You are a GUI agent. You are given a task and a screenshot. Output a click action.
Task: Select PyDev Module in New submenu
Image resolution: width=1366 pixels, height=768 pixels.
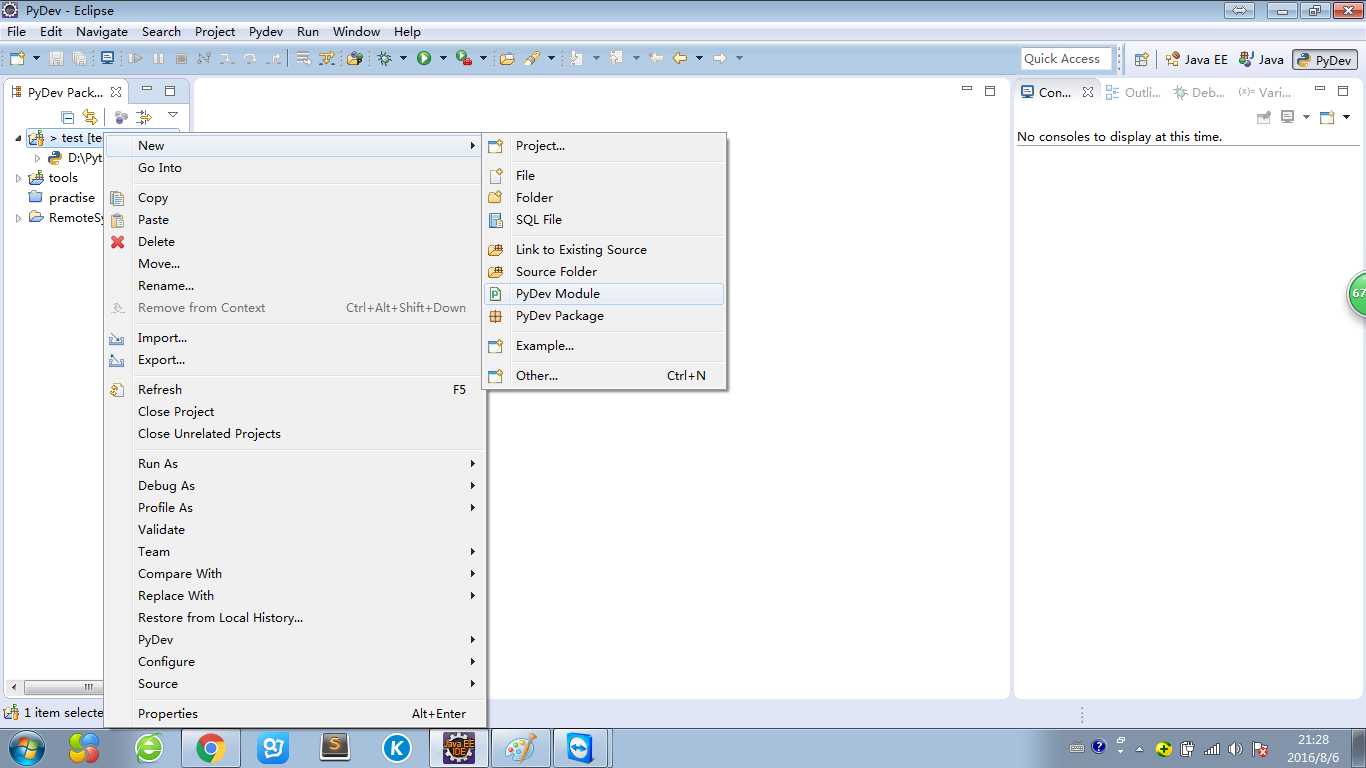click(603, 294)
